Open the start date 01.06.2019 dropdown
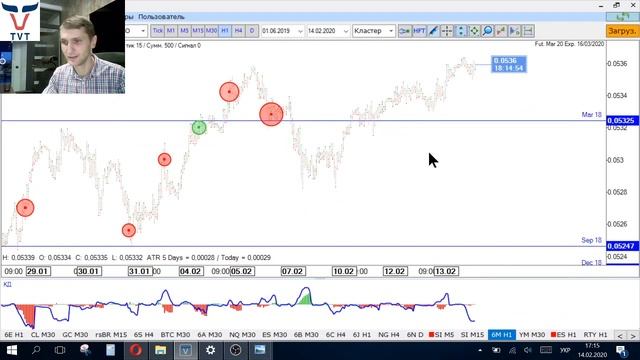The width and height of the screenshot is (640, 360). (300, 31)
